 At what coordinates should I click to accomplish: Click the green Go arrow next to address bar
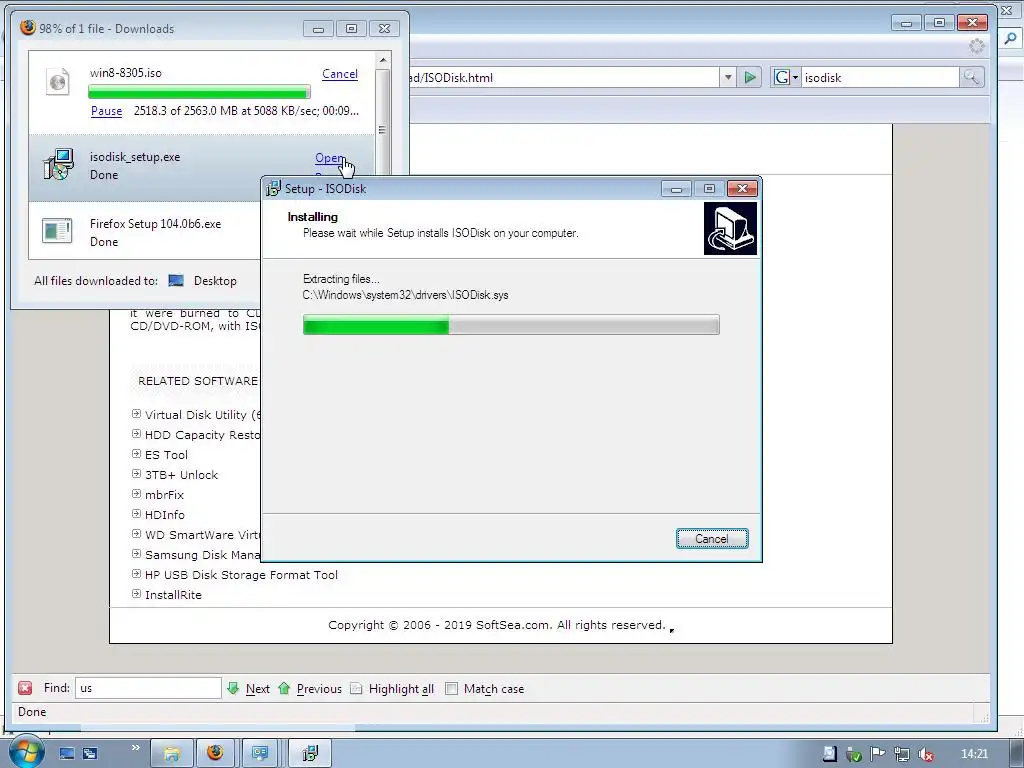point(750,78)
